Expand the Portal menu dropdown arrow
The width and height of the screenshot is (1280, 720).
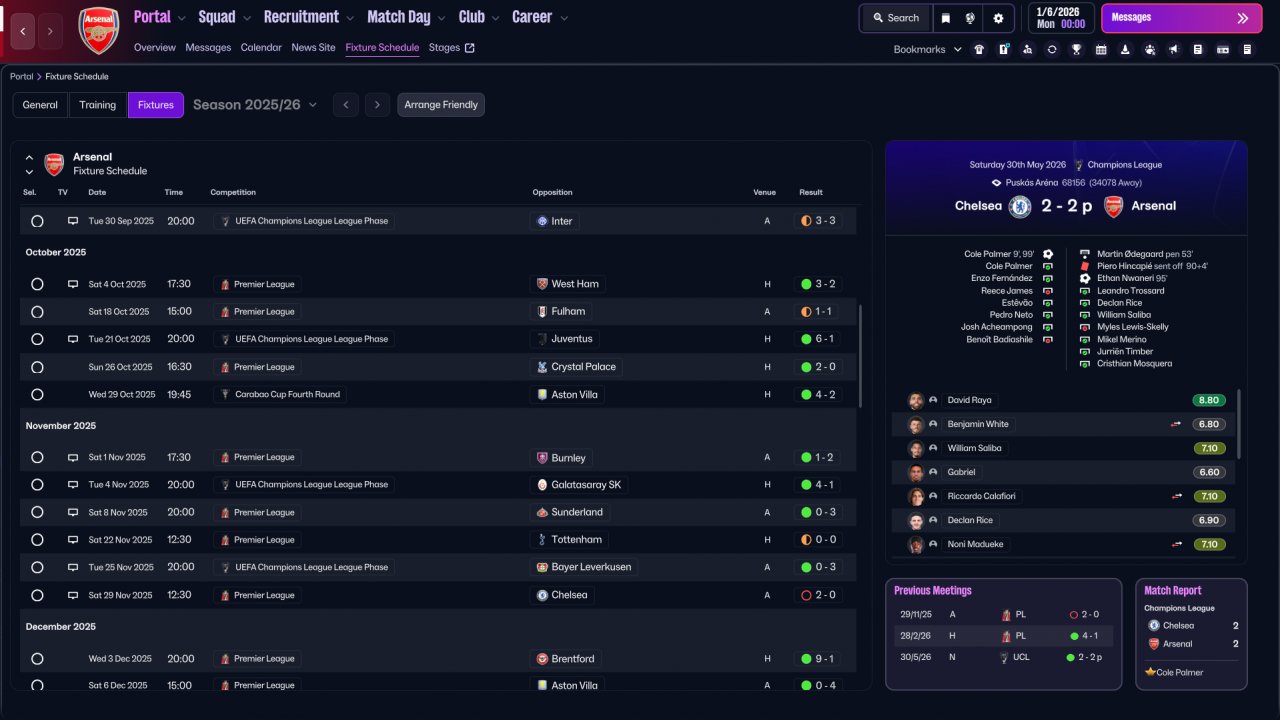pyautogui.click(x=181, y=18)
